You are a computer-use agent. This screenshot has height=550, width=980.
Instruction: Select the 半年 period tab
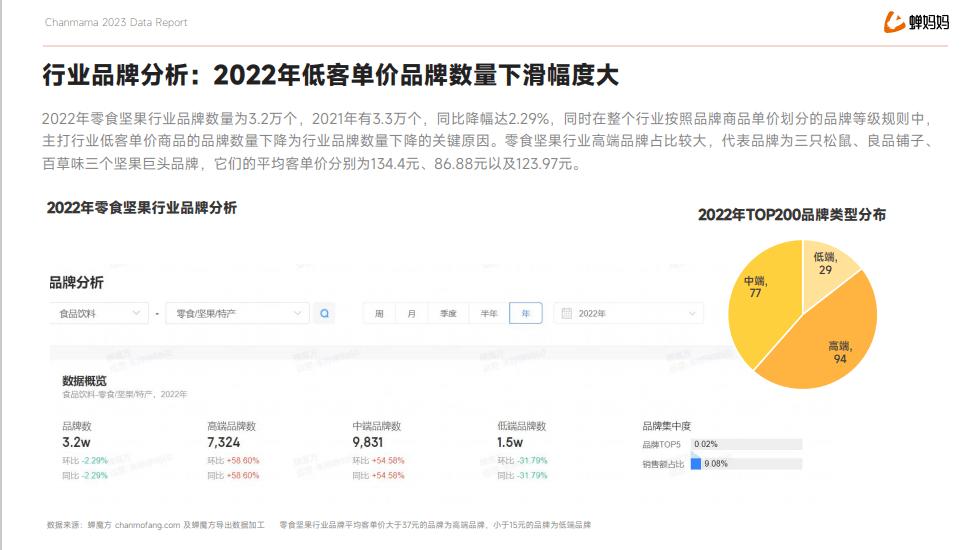pos(489,313)
